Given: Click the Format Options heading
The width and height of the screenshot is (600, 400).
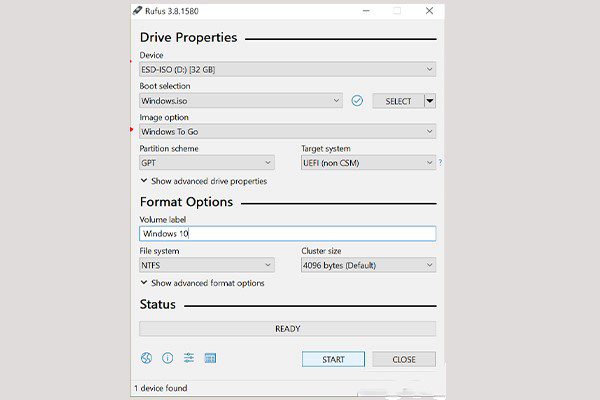Looking at the screenshot, I should [186, 202].
